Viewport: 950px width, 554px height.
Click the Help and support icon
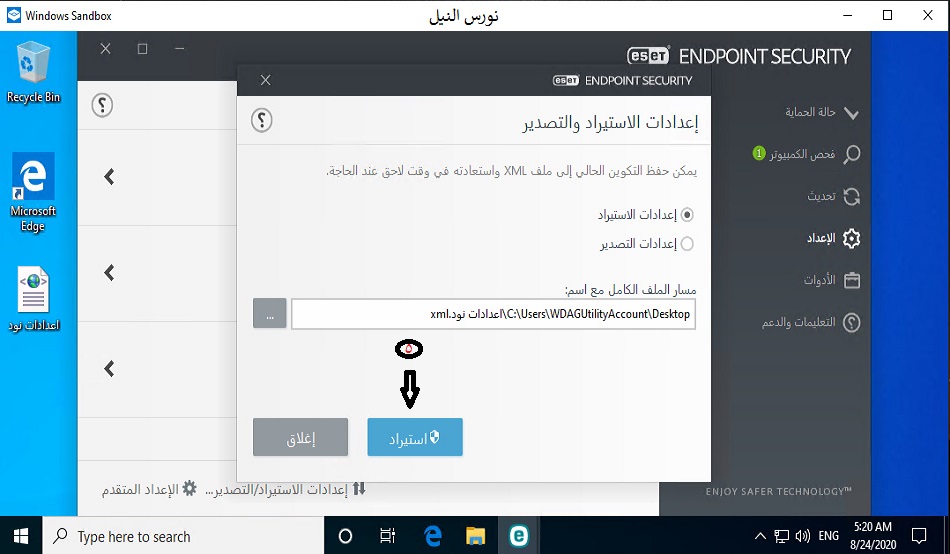851,323
